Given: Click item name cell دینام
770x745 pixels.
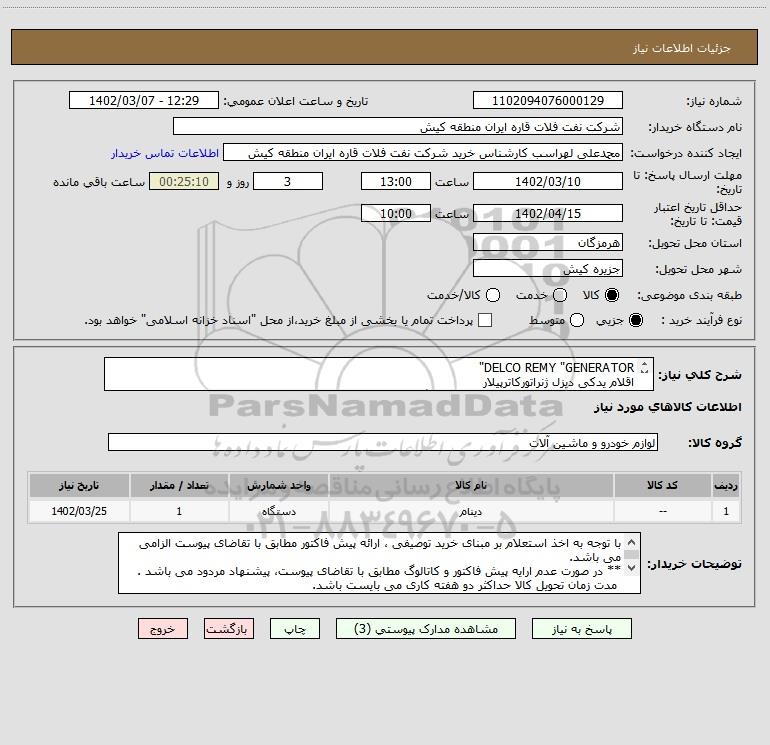Looking at the screenshot, I should (471, 511).
